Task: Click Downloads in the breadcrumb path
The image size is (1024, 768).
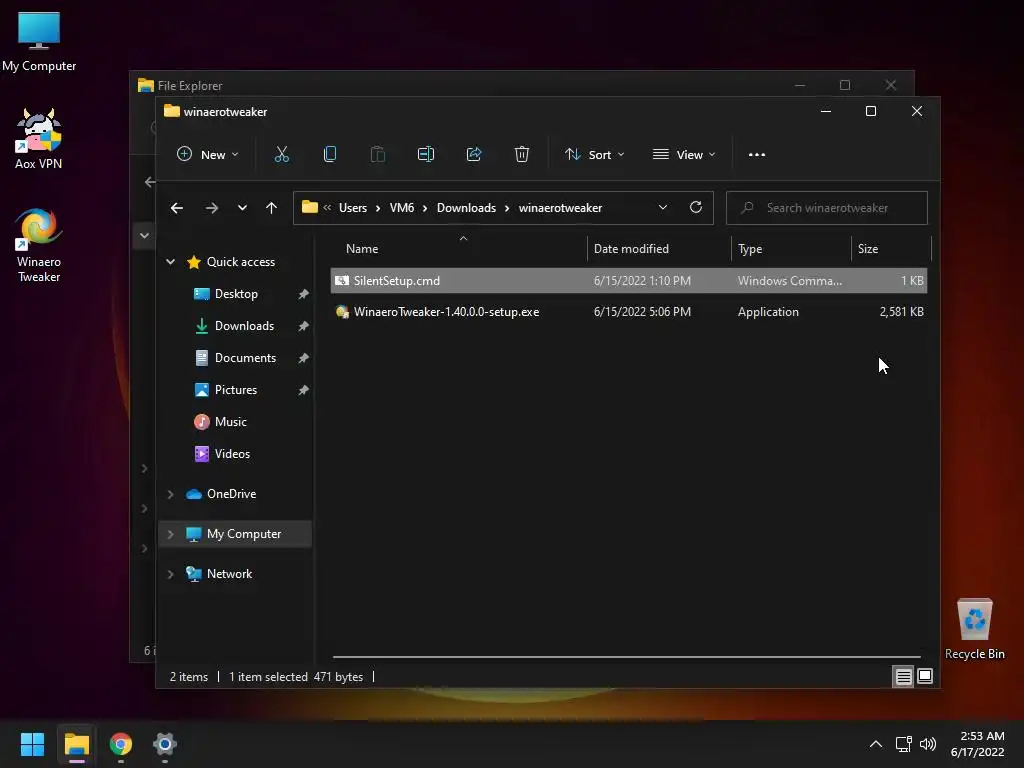Action: tap(466, 208)
